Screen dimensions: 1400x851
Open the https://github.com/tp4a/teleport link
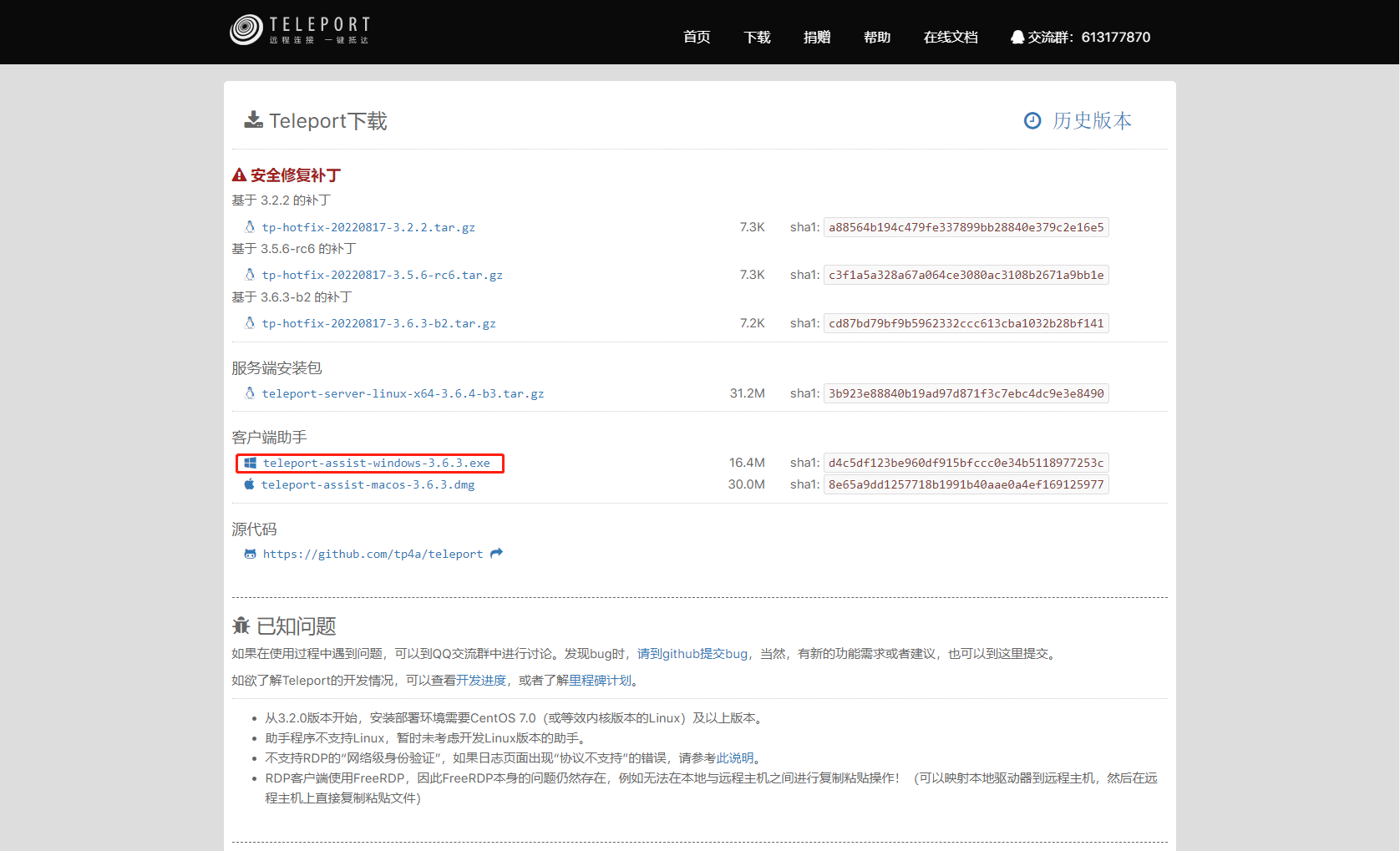click(x=373, y=554)
